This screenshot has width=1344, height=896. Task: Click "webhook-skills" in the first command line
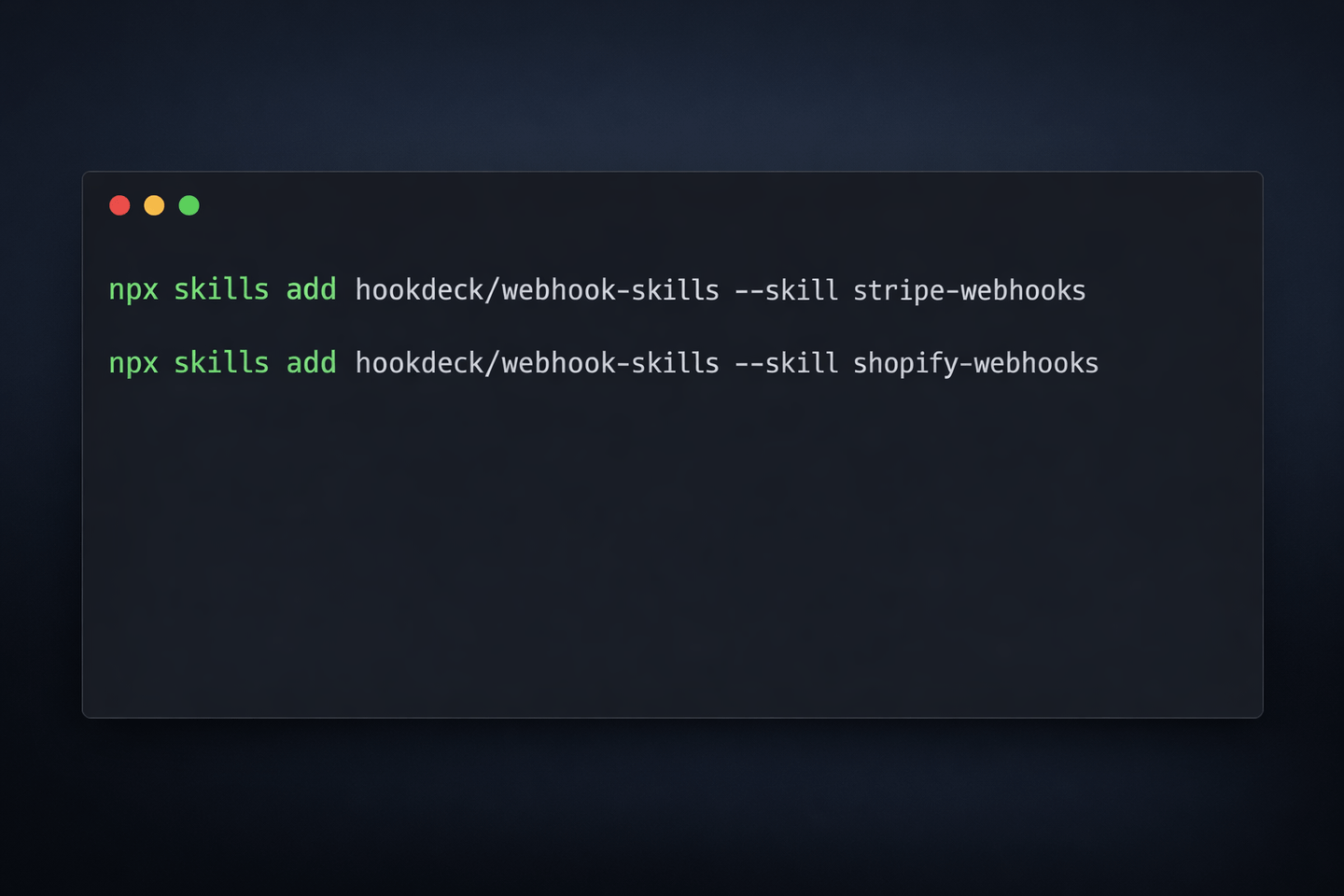point(610,290)
